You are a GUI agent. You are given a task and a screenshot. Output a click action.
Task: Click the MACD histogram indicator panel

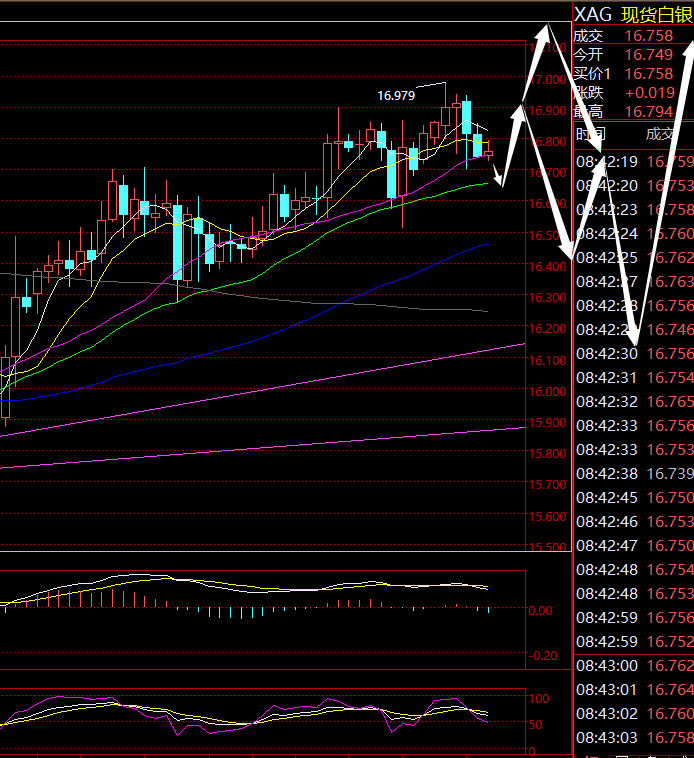(262, 620)
